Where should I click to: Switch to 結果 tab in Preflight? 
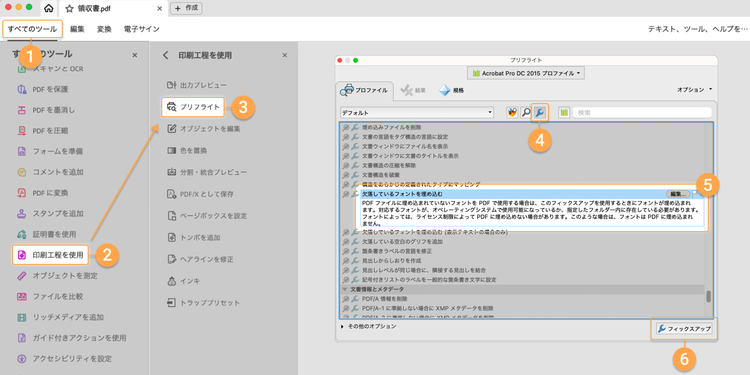(413, 89)
